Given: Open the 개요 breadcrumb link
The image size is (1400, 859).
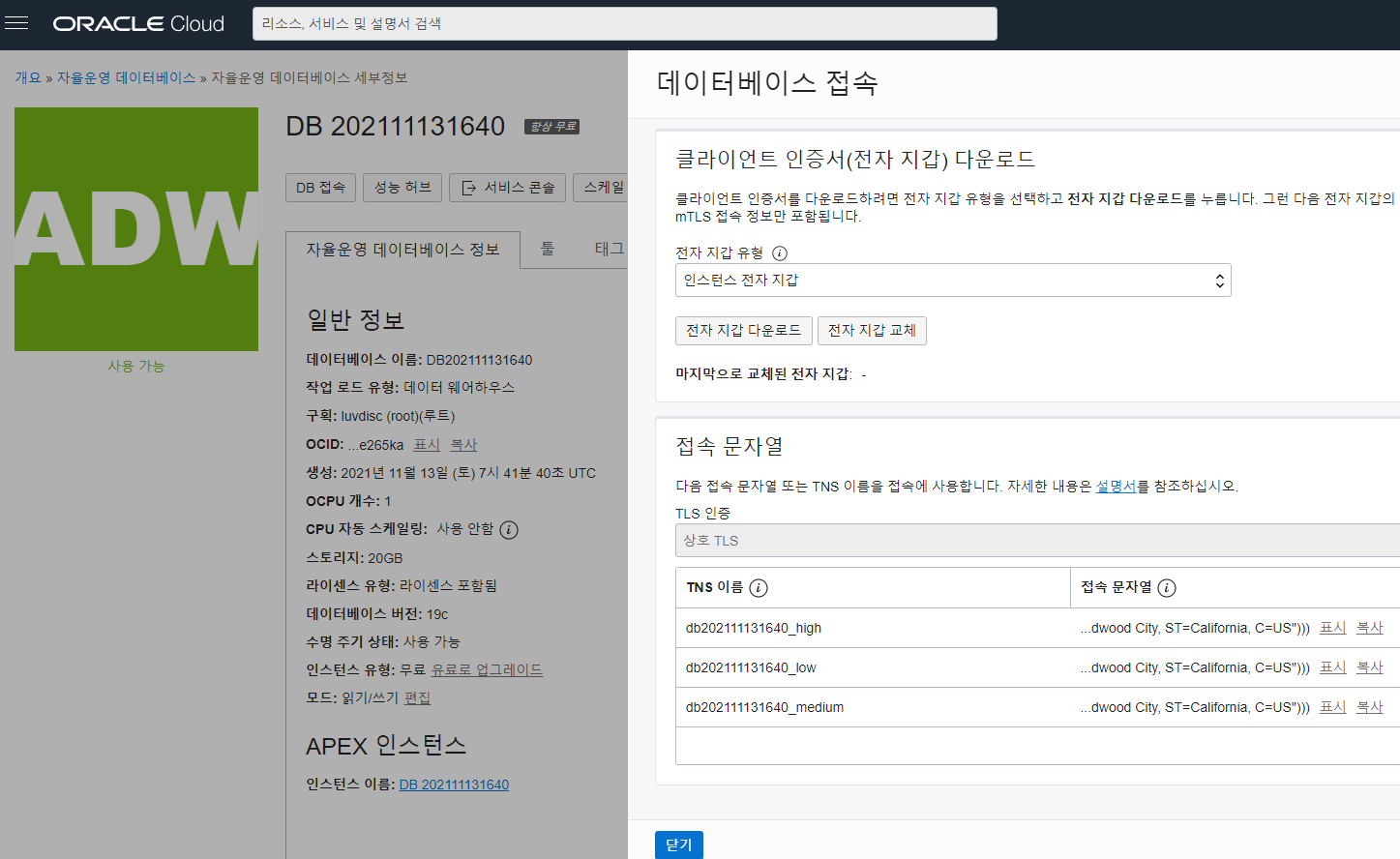Looking at the screenshot, I should pos(28,77).
